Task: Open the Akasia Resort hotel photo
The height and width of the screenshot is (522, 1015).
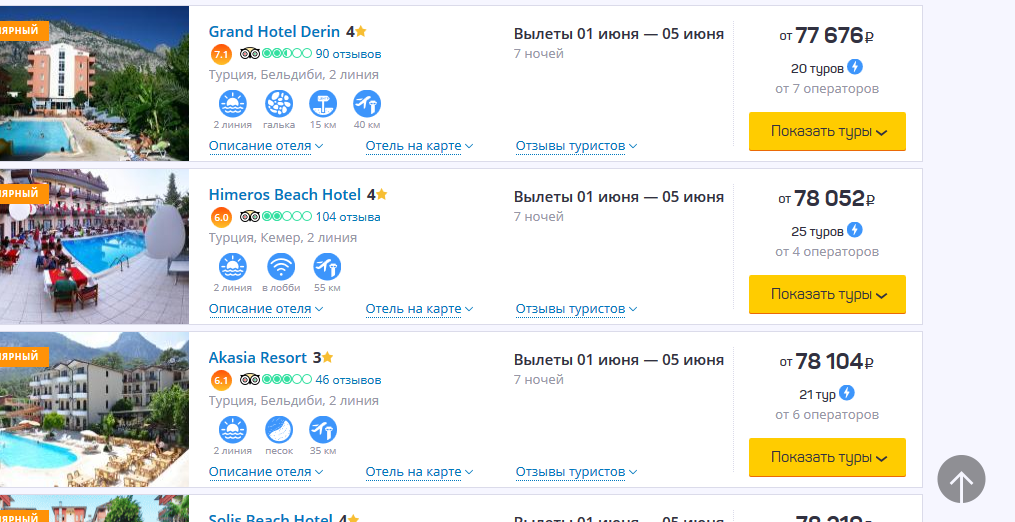Action: (95, 409)
